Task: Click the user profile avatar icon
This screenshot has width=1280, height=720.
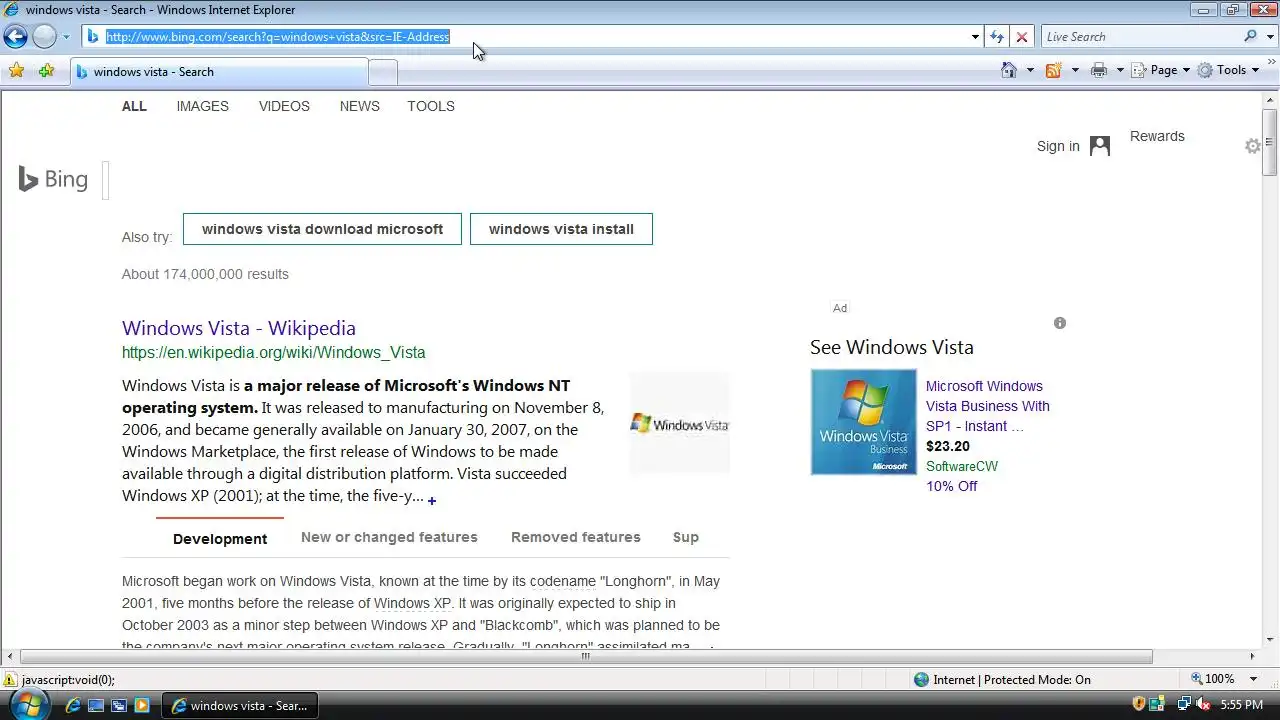Action: coord(1100,146)
